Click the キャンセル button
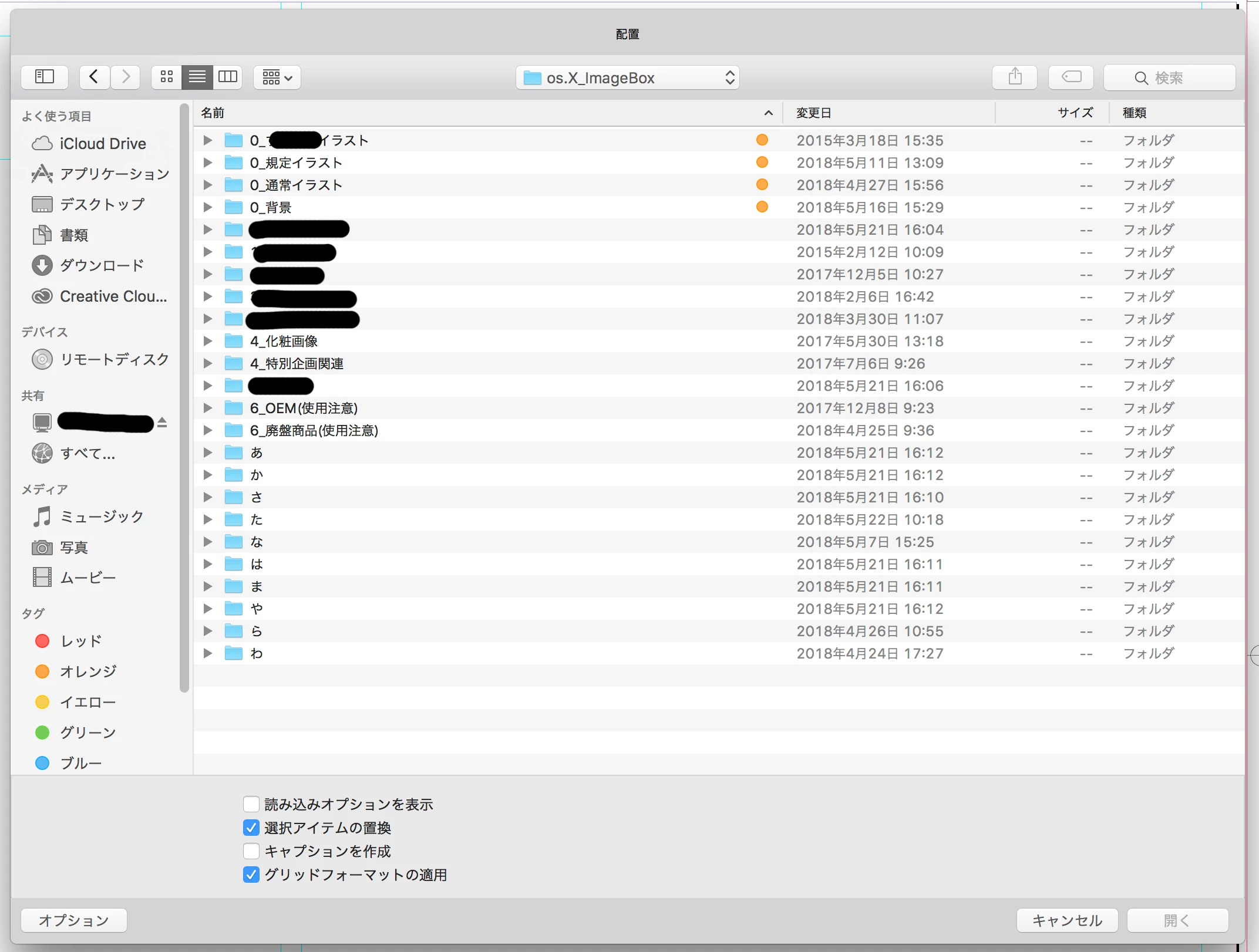1259x952 pixels. click(1067, 920)
